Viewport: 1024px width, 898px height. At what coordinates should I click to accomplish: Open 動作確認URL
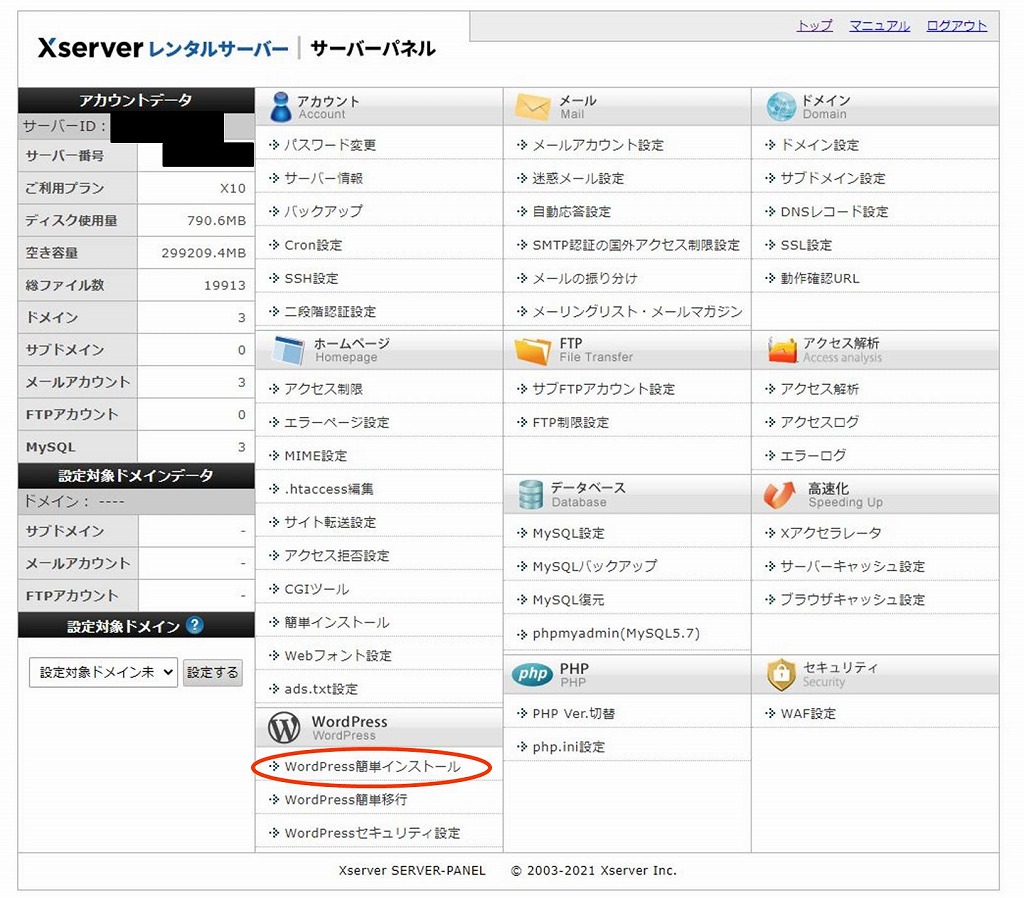click(x=820, y=278)
